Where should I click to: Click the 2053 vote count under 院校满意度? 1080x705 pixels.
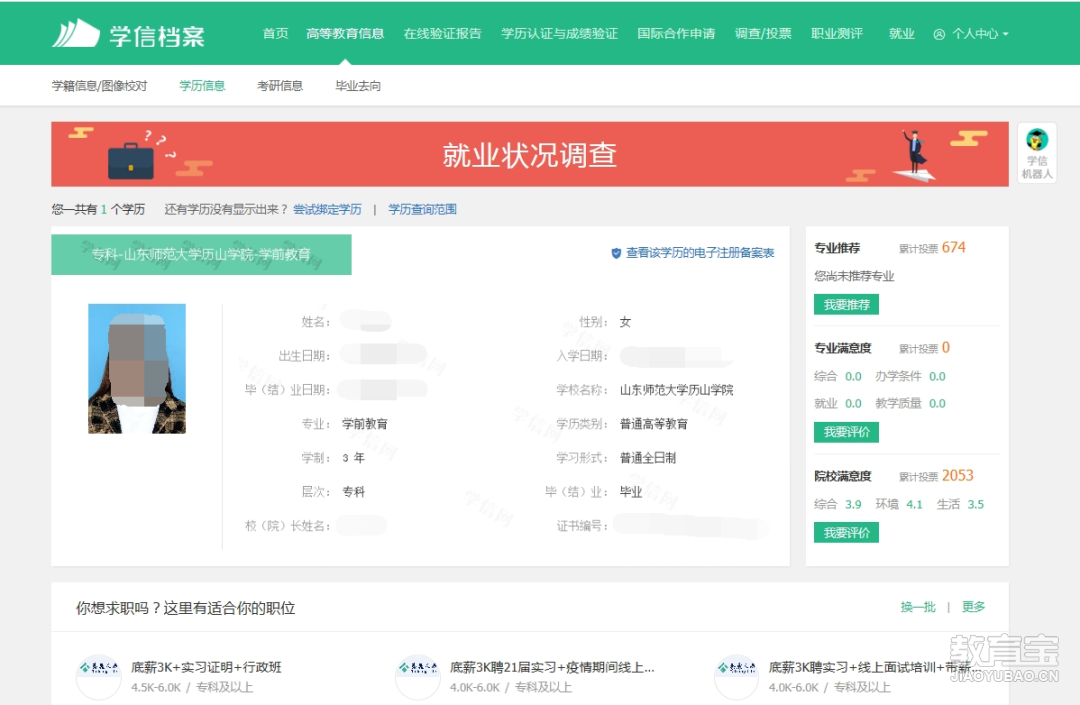pyautogui.click(x=957, y=476)
